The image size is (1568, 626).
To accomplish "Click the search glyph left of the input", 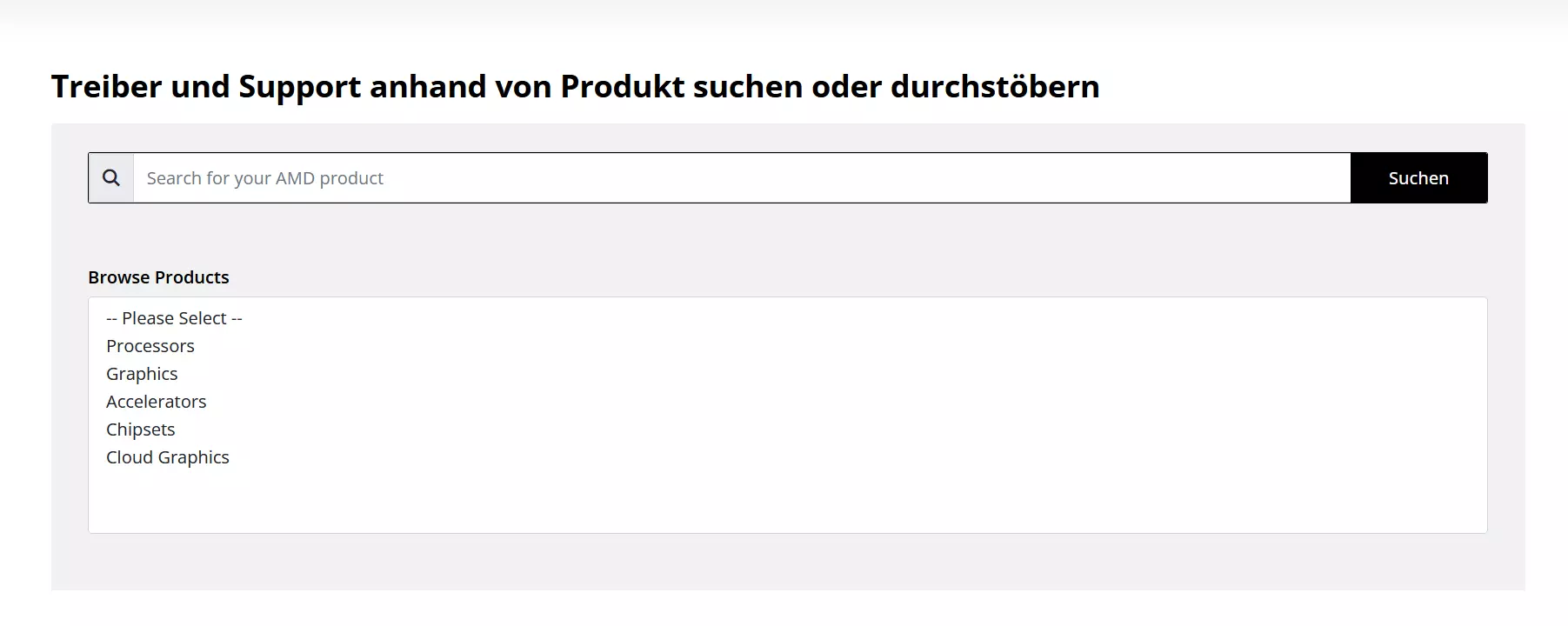I will click(x=111, y=178).
